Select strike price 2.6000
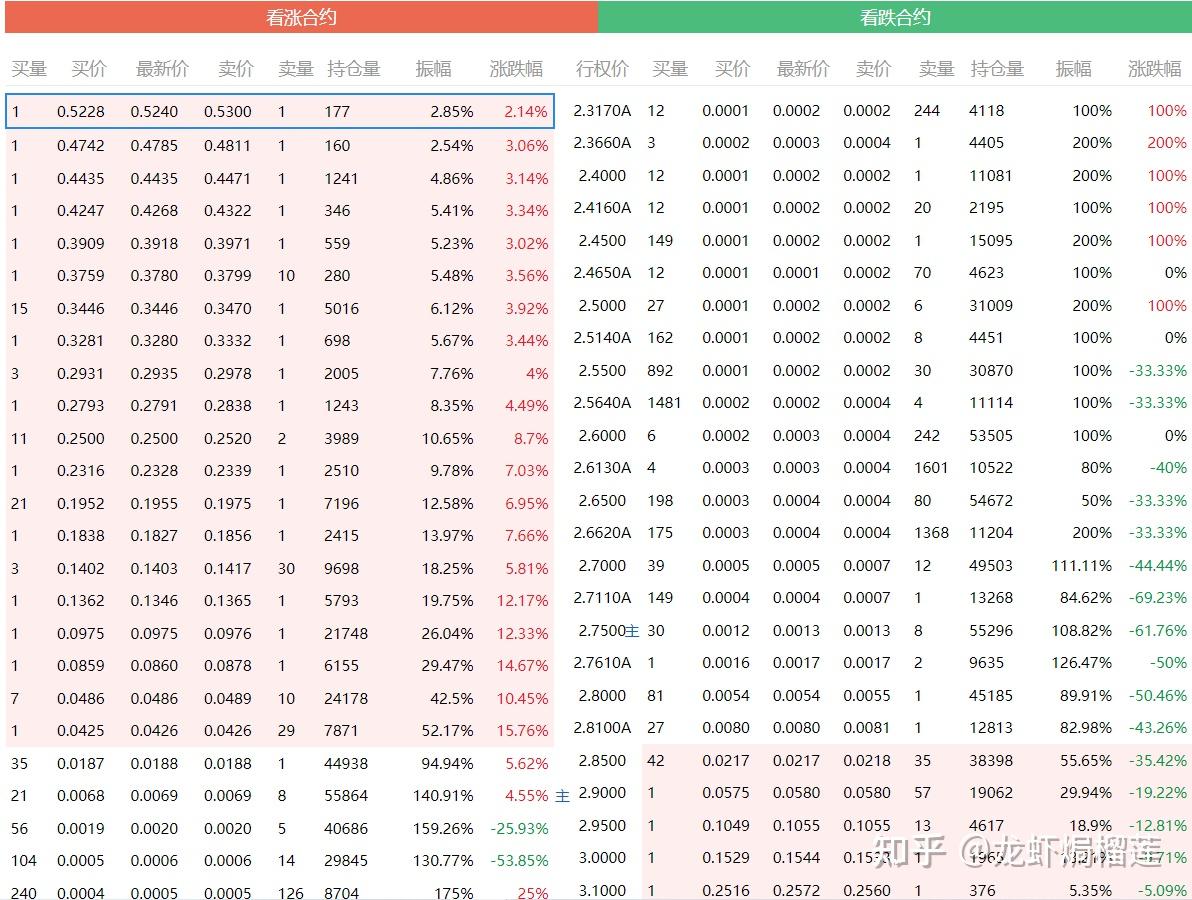Image resolution: width=1192 pixels, height=900 pixels. 602,436
